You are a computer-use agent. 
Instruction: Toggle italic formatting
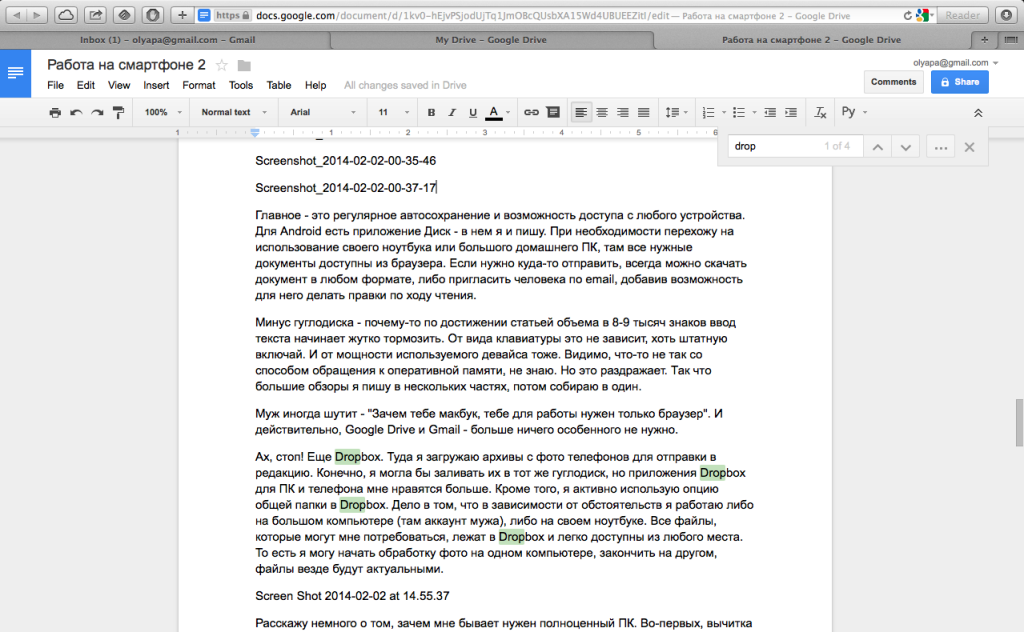tap(452, 112)
